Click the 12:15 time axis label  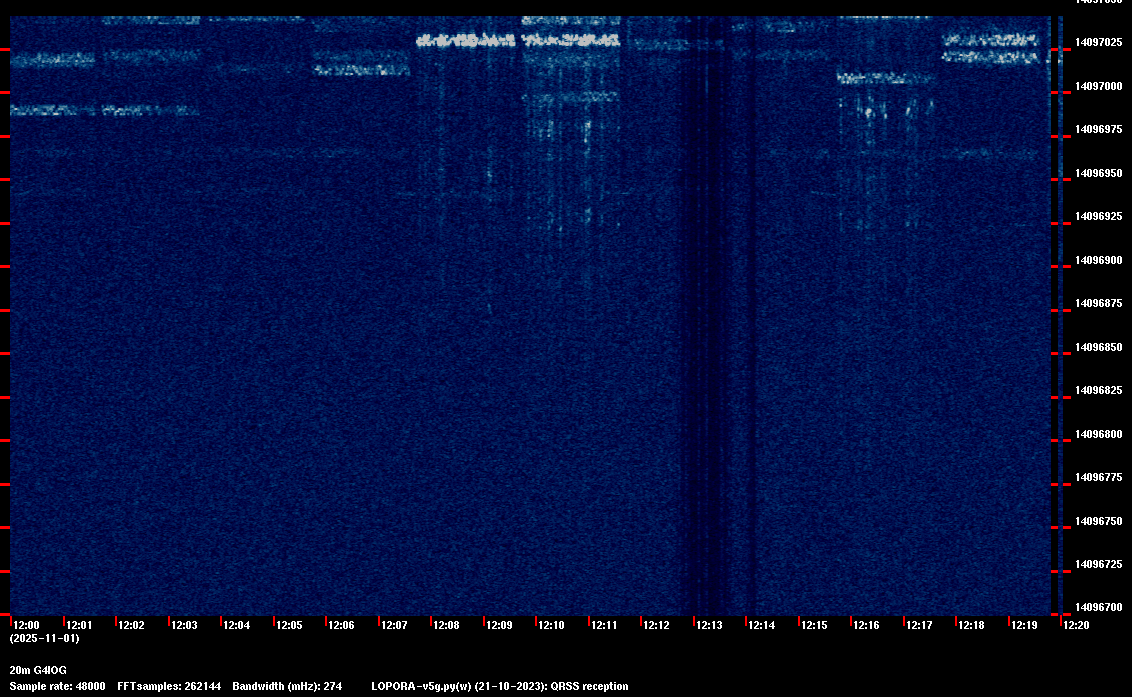(814, 625)
